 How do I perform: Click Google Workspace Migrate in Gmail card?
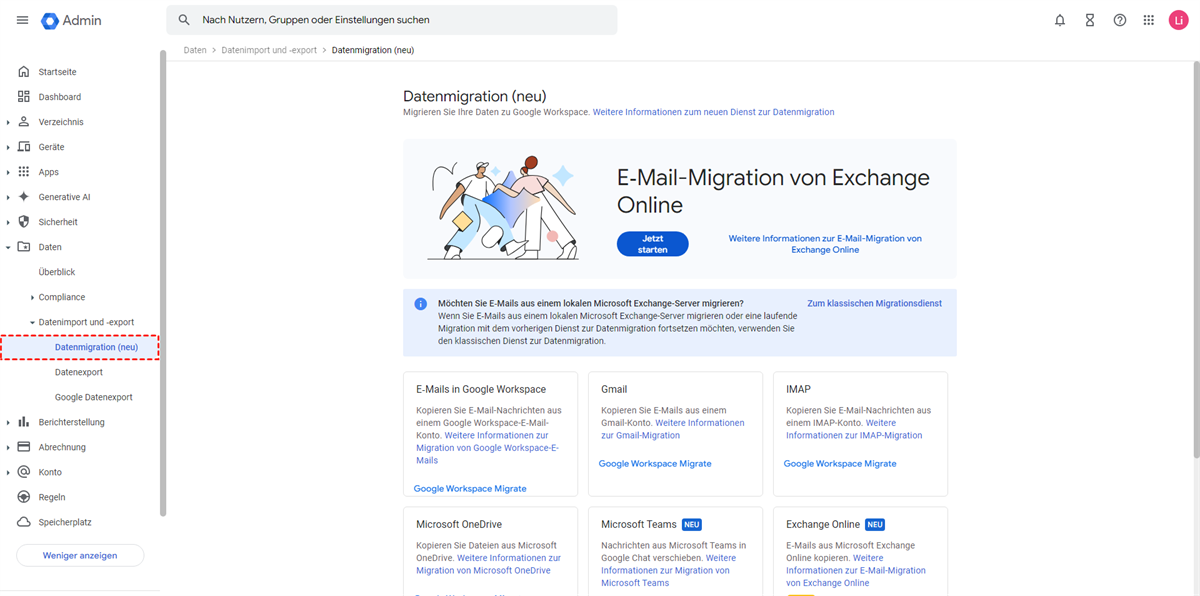coord(655,463)
